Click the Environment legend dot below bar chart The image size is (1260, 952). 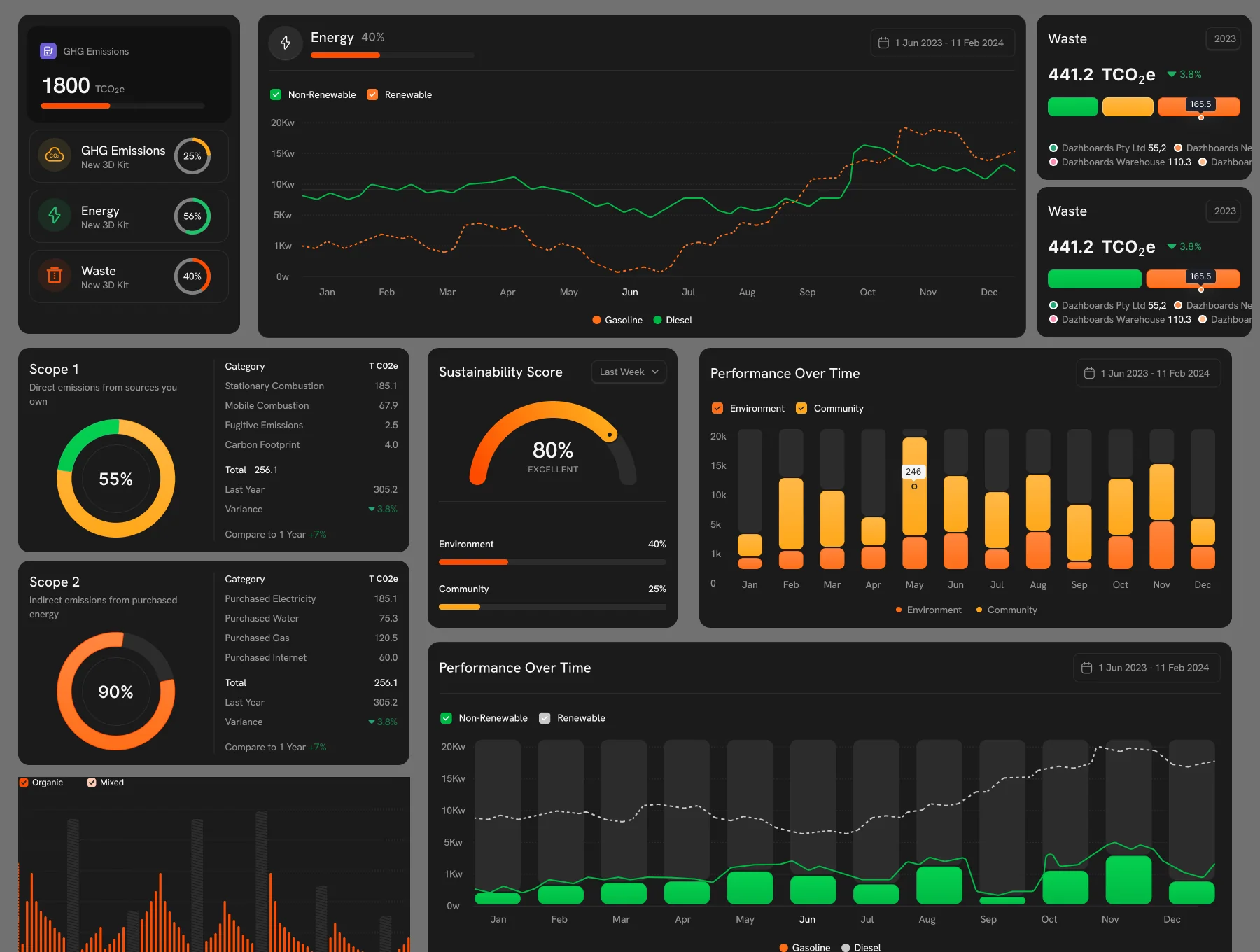pyautogui.click(x=899, y=610)
